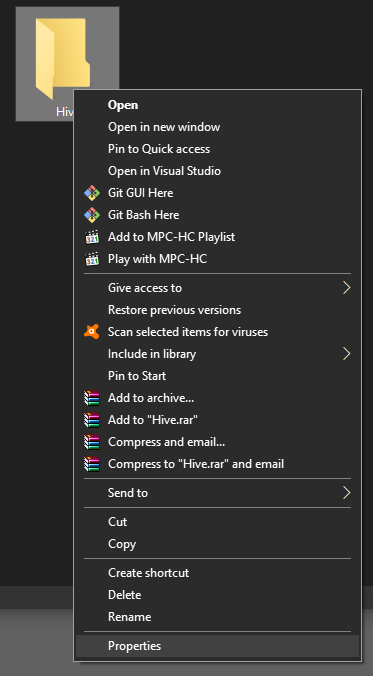Select Open in Visual Studio
This screenshot has height=676, width=373.
pyautogui.click(x=217, y=171)
